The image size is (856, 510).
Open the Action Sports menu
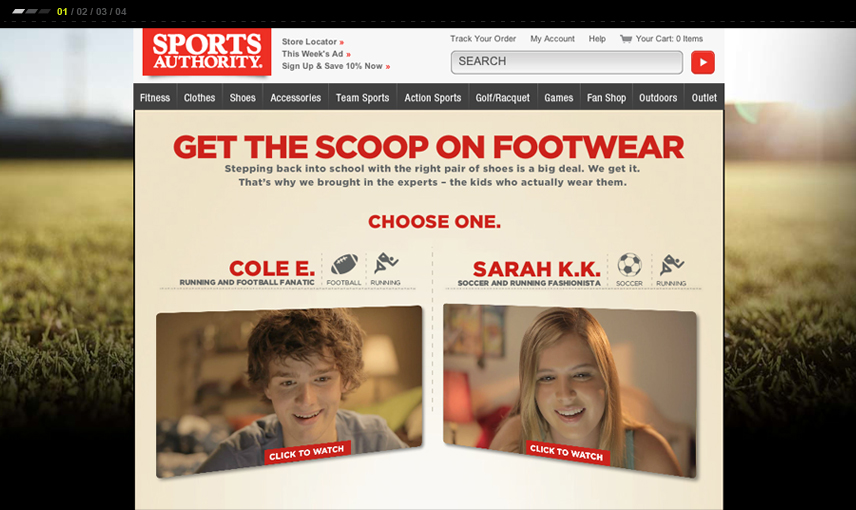coord(433,98)
